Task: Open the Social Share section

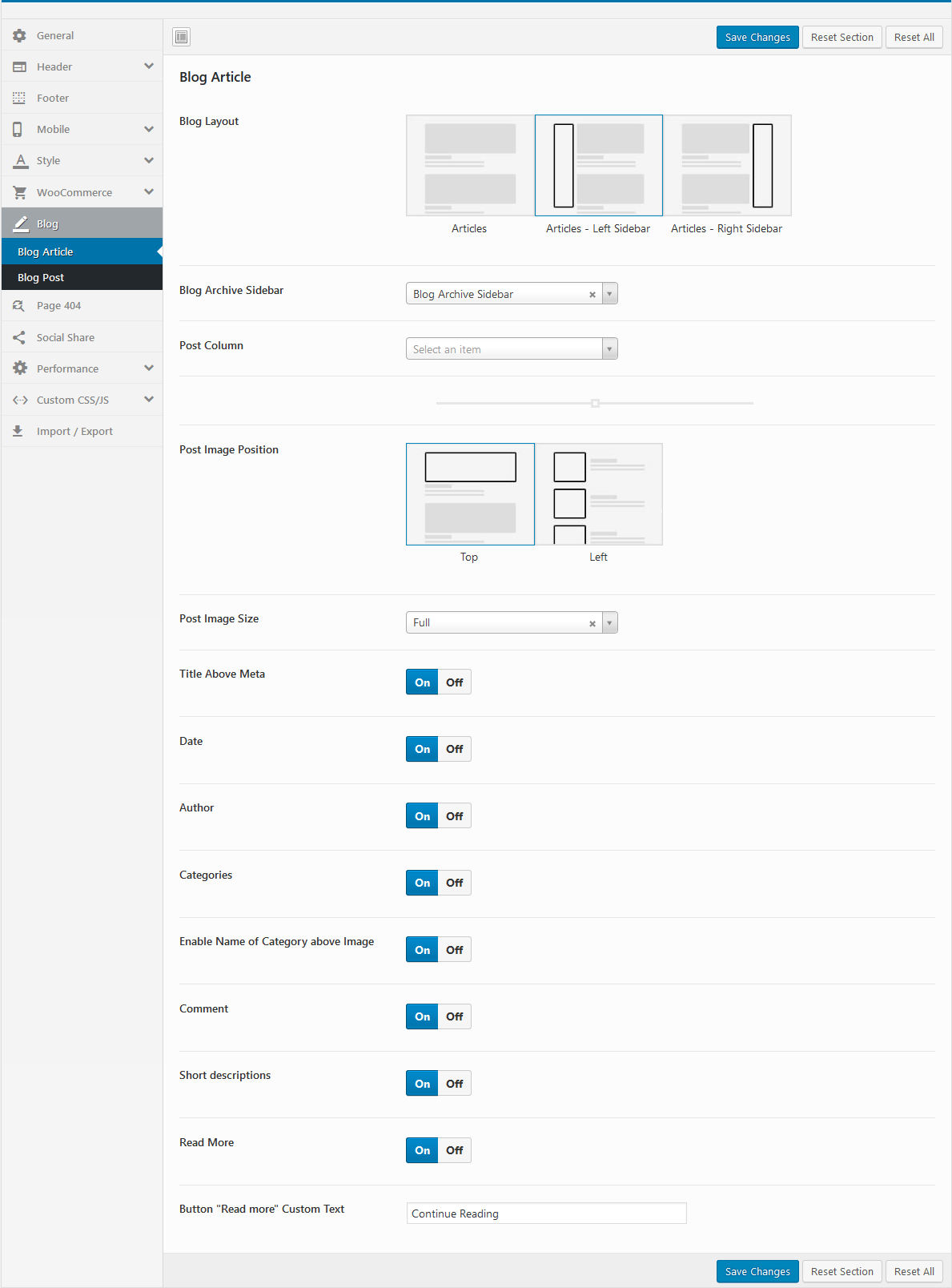Action: (x=82, y=337)
